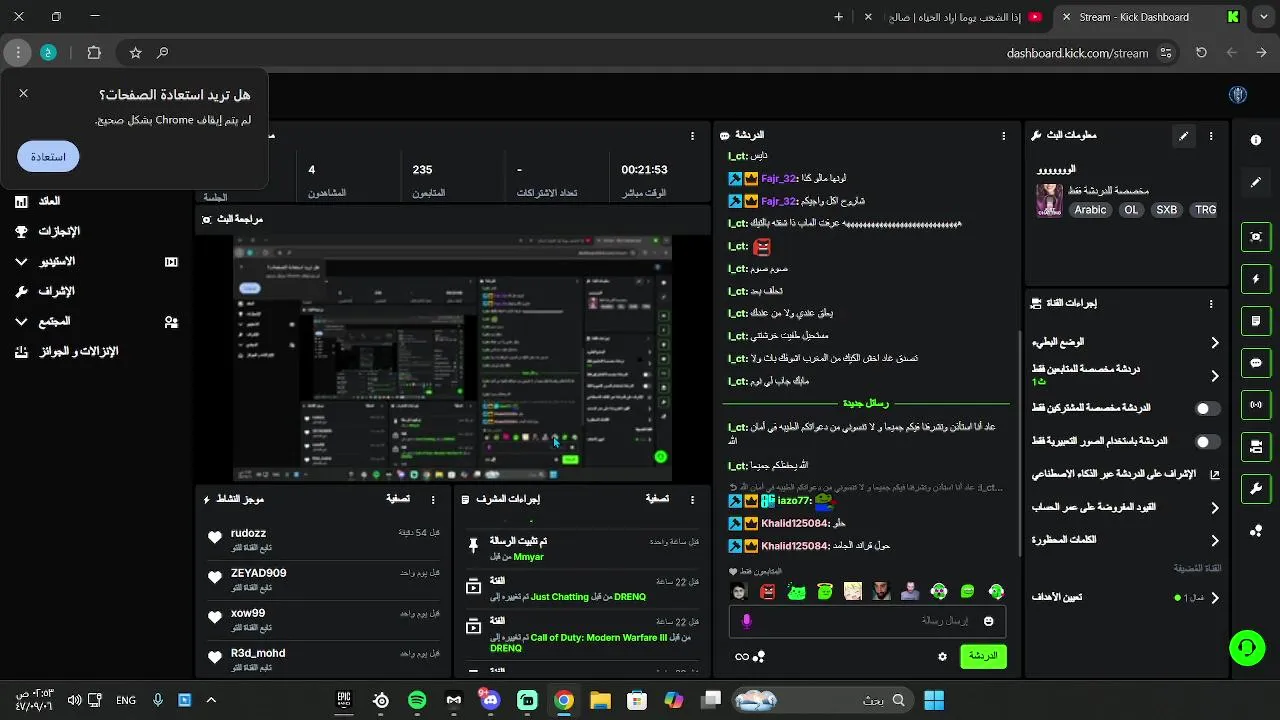Open the moderator log rail icon
This screenshot has height=720, width=1280.
[1256, 321]
